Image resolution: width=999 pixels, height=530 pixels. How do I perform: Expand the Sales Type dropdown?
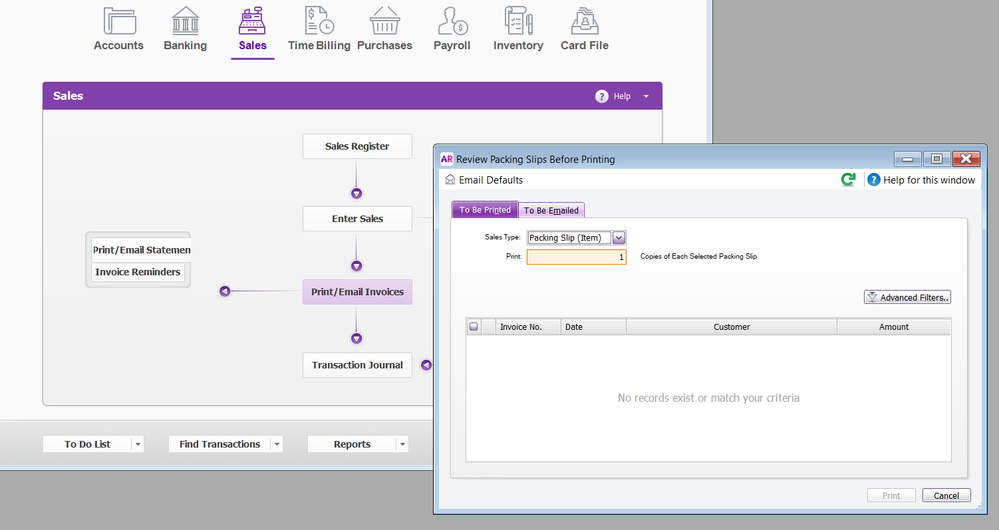pyautogui.click(x=618, y=238)
